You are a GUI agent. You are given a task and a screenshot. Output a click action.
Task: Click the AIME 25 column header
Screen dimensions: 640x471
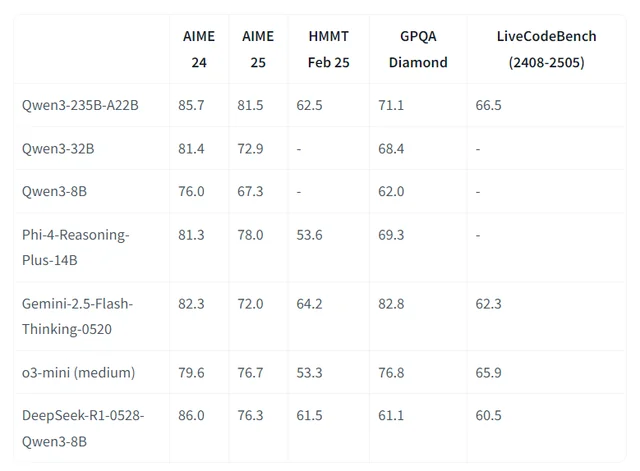coord(258,49)
